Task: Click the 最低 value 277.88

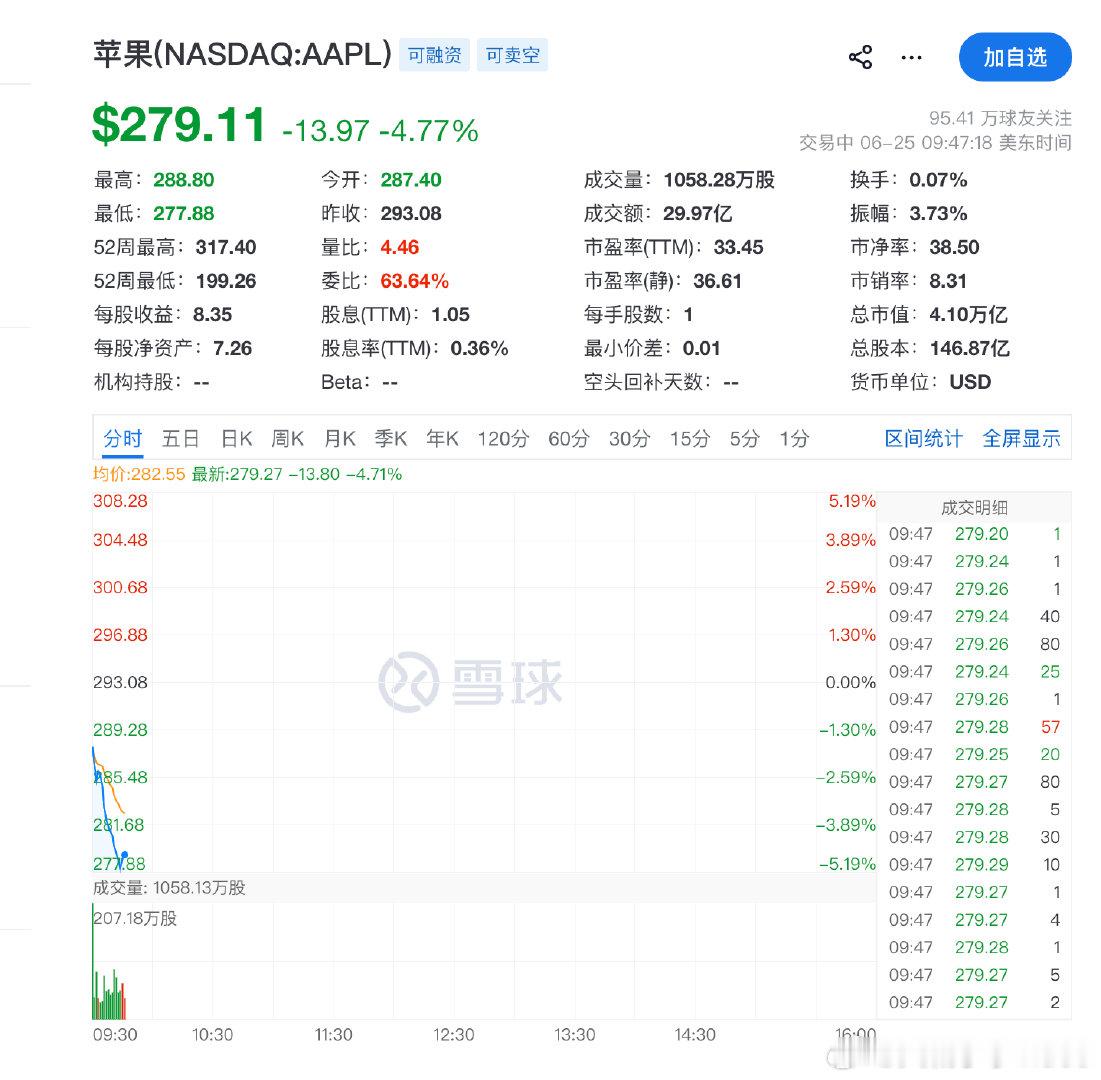Action: coord(183,213)
